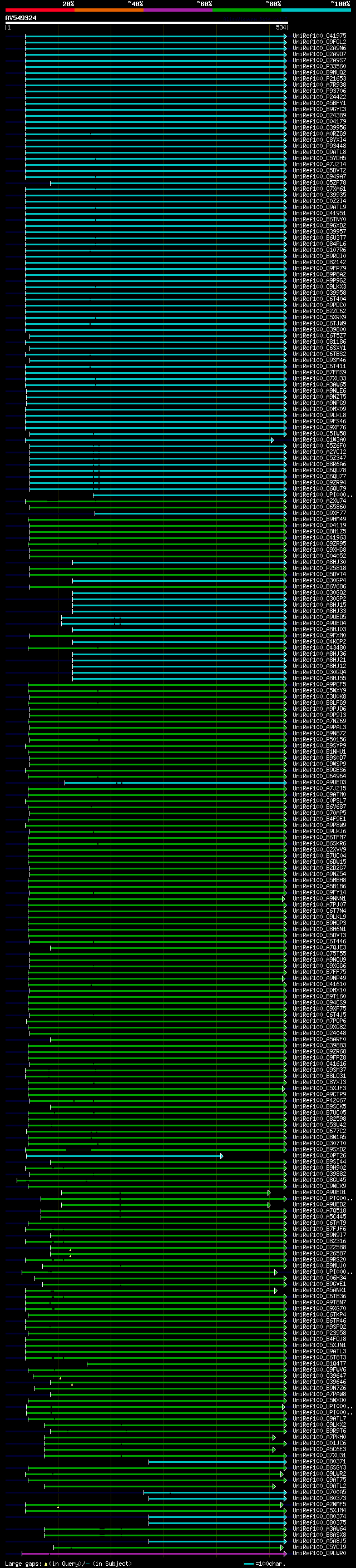Open hit UniRef100_C5YDH5

[319, 159]
